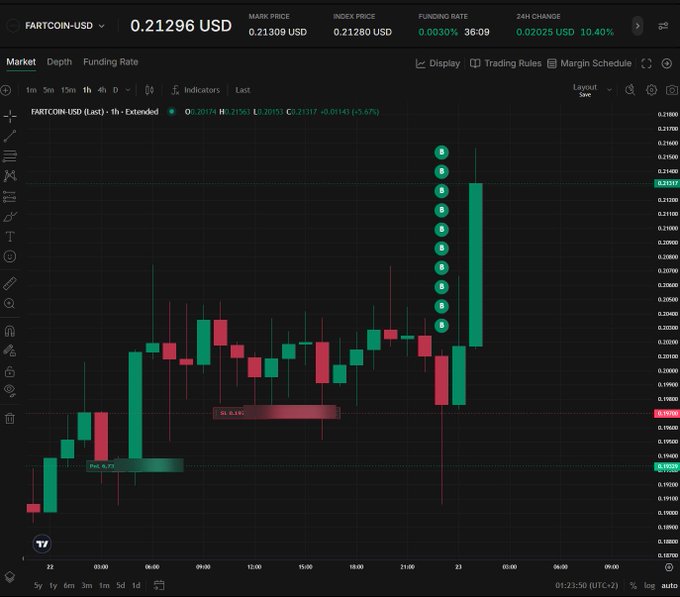Select the text annotation tool

click(x=10, y=237)
